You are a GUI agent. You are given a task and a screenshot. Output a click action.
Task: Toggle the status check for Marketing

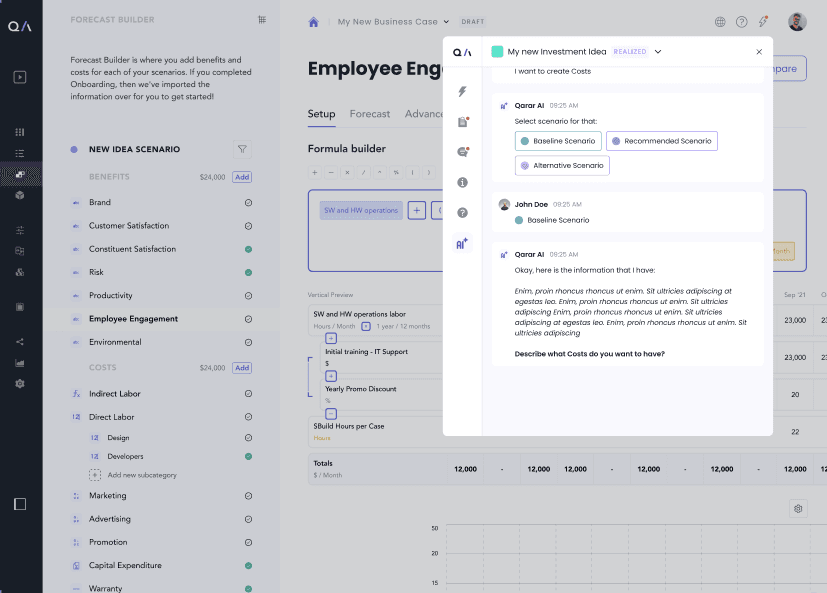point(248,495)
